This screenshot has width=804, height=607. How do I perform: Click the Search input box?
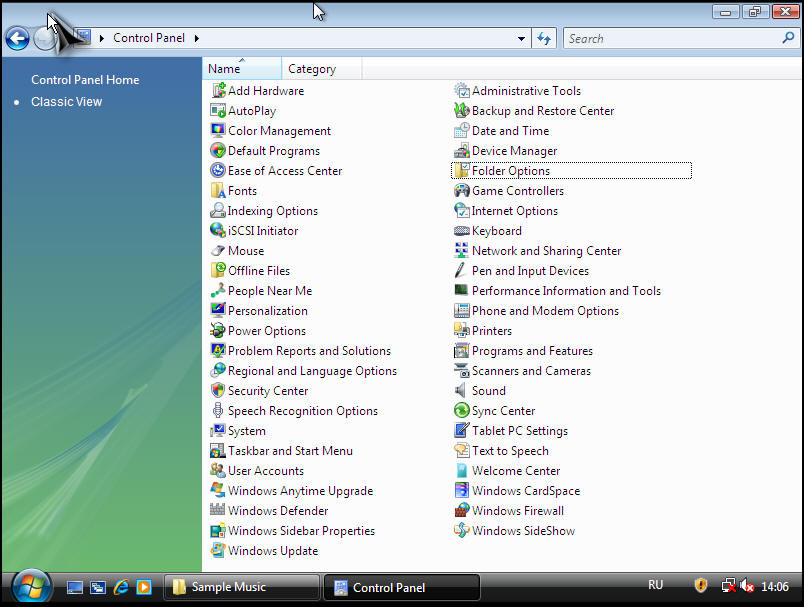point(670,39)
